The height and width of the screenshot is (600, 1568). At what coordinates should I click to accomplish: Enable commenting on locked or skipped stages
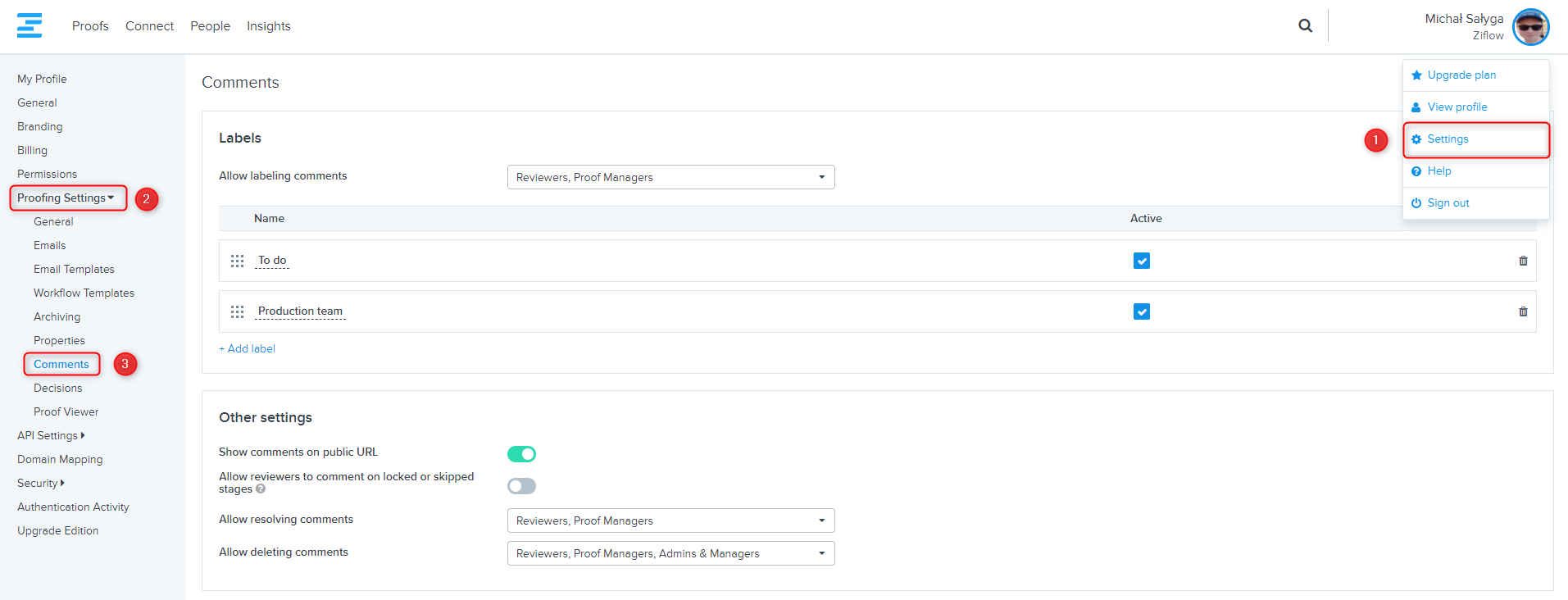(x=521, y=486)
